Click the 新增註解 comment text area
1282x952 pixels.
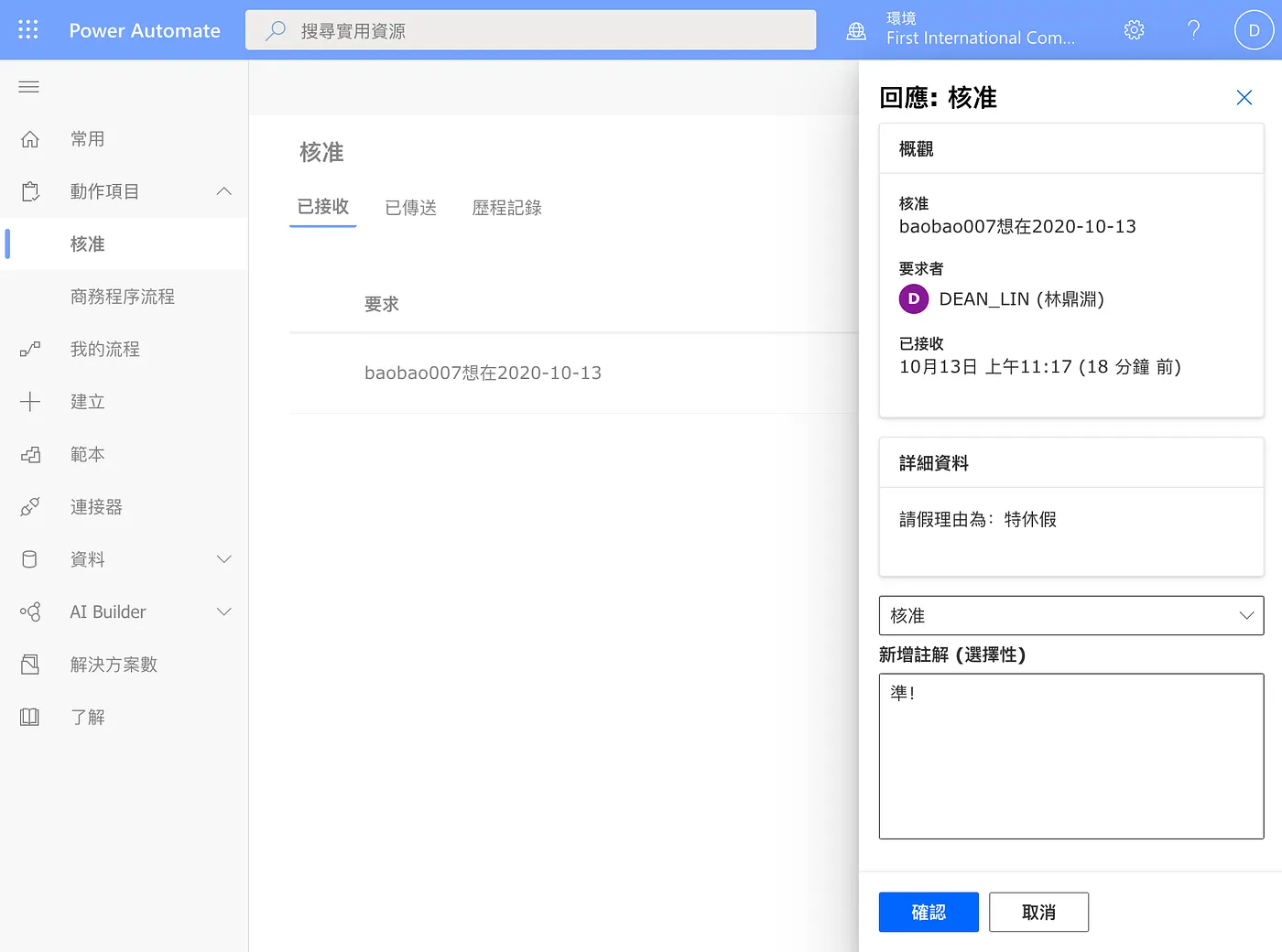(1071, 756)
